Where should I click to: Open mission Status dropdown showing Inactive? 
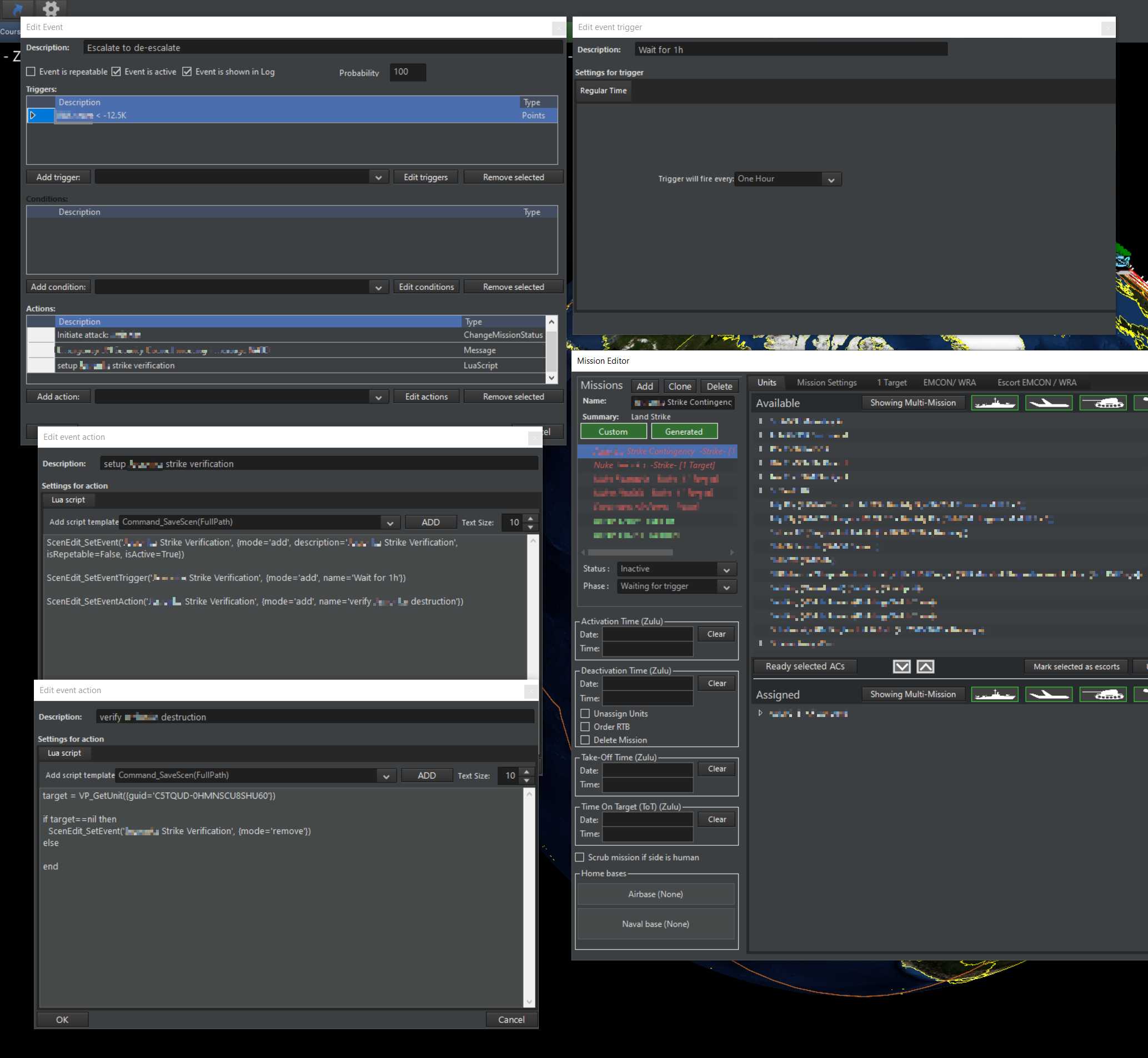pyautogui.click(x=676, y=569)
